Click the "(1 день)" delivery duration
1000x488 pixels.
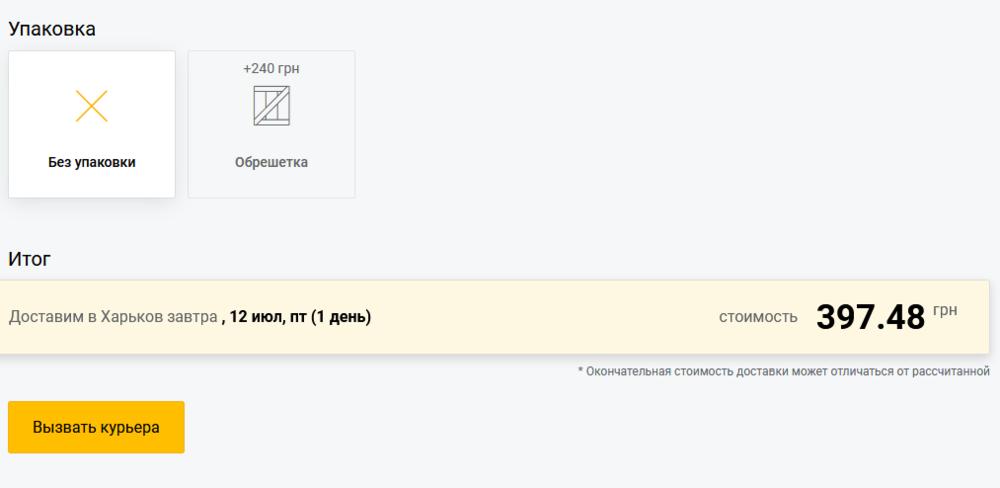(340, 318)
